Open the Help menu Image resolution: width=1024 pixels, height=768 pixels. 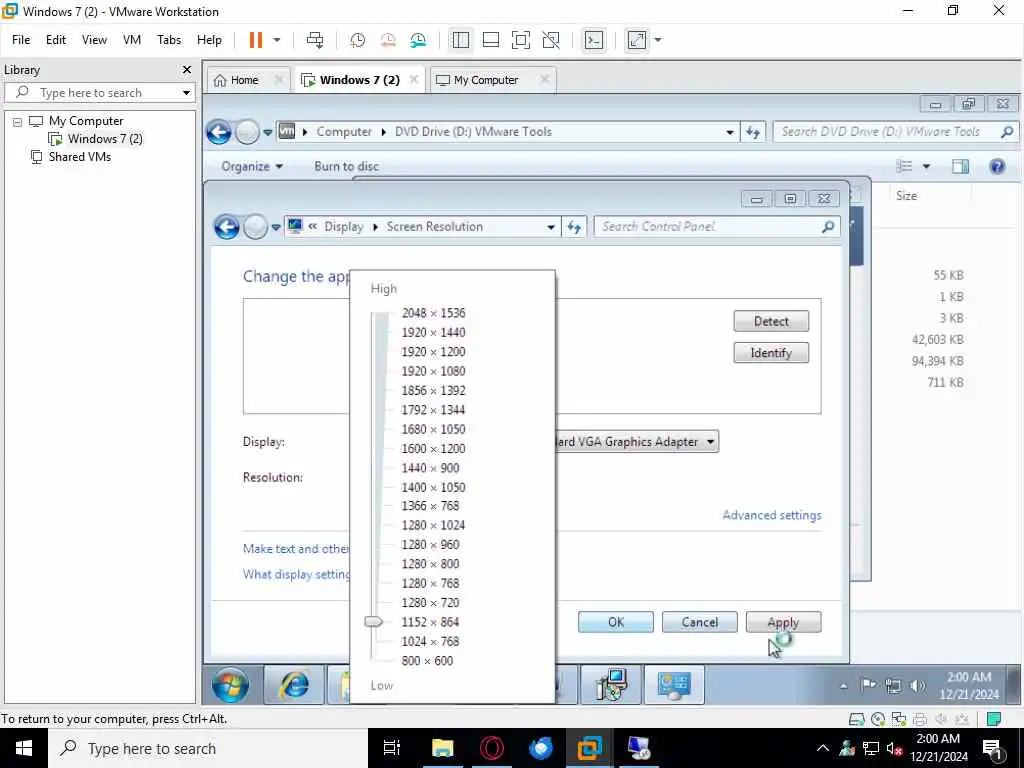tap(209, 40)
